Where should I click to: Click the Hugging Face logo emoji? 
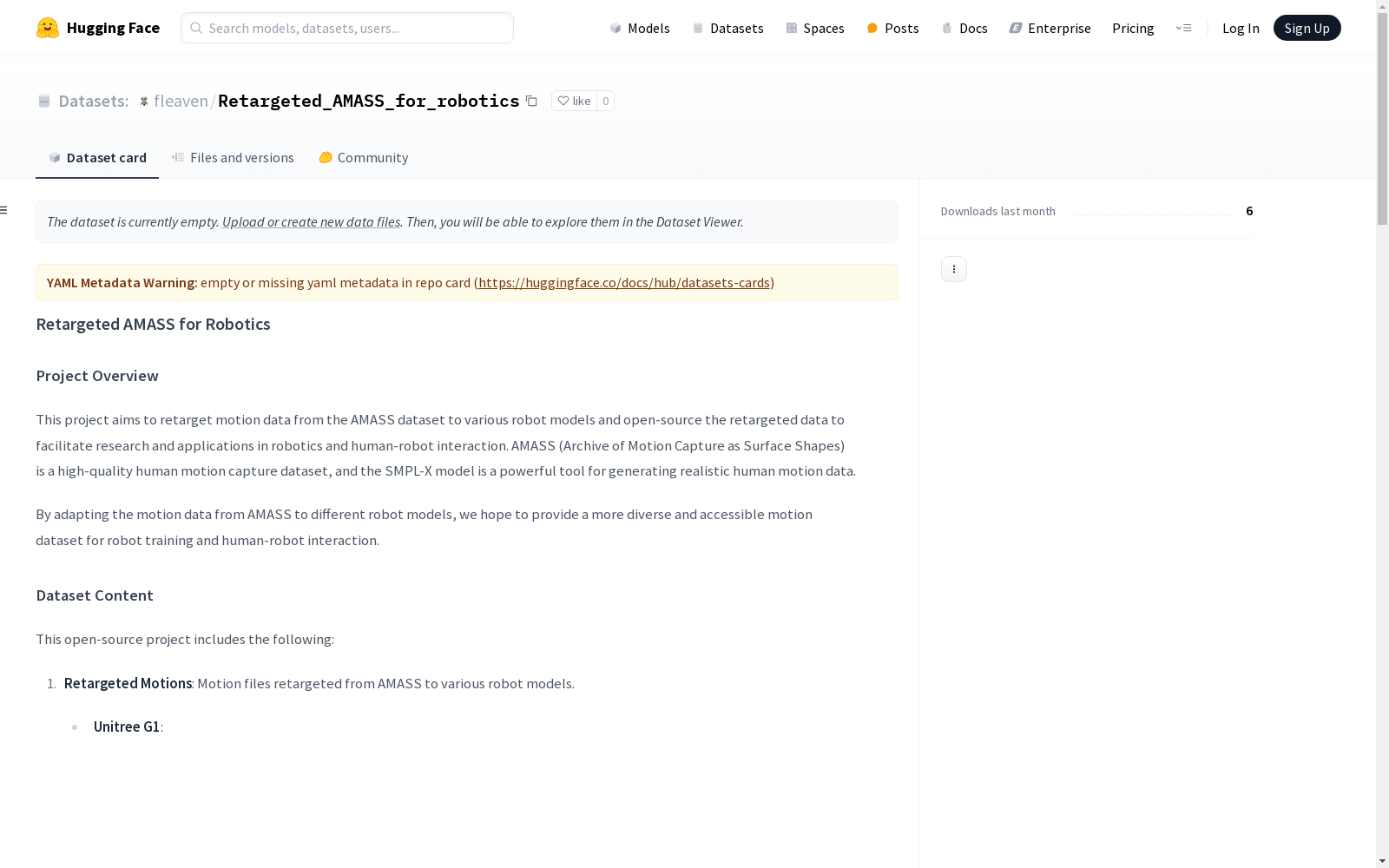[48, 28]
